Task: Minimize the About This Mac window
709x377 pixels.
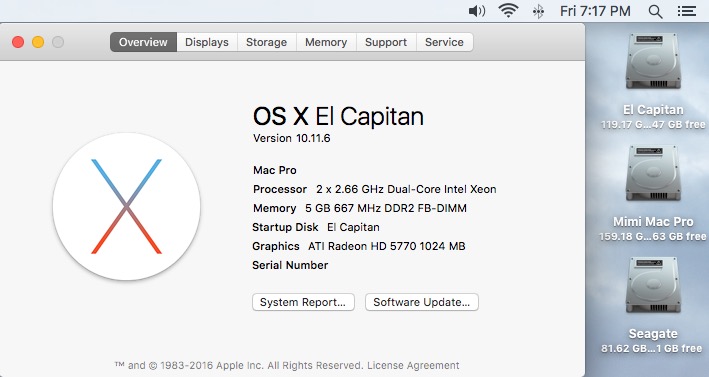Action: point(38,42)
